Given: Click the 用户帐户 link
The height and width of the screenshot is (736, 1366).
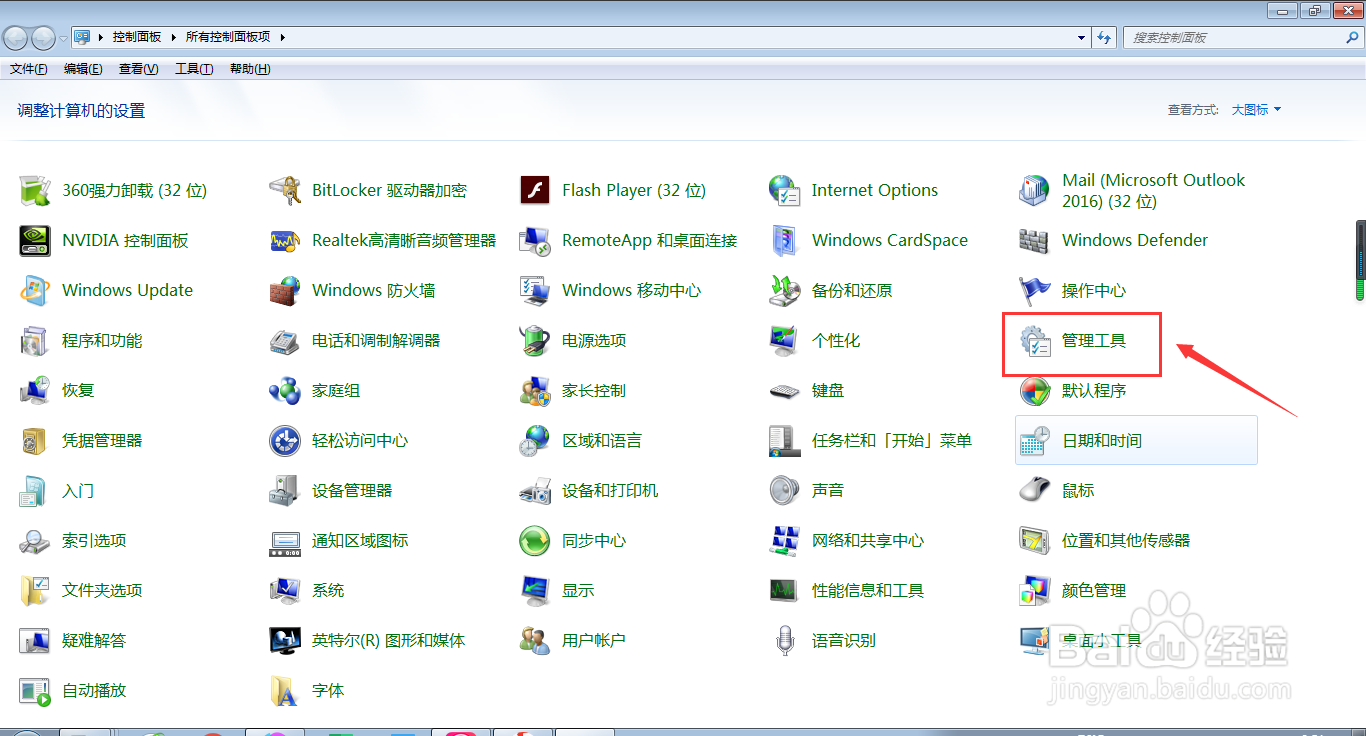Looking at the screenshot, I should coord(594,640).
